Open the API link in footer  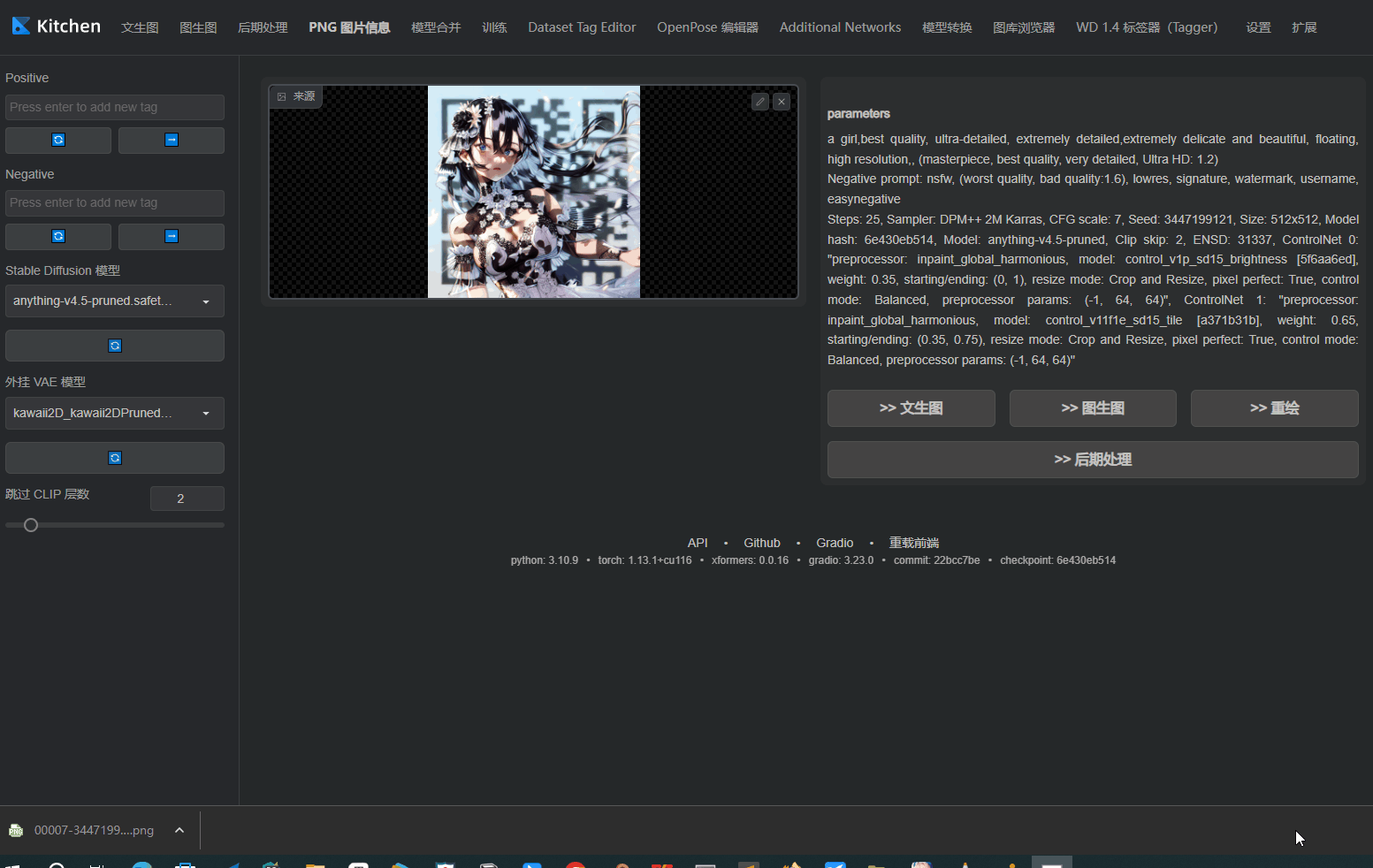[698, 543]
